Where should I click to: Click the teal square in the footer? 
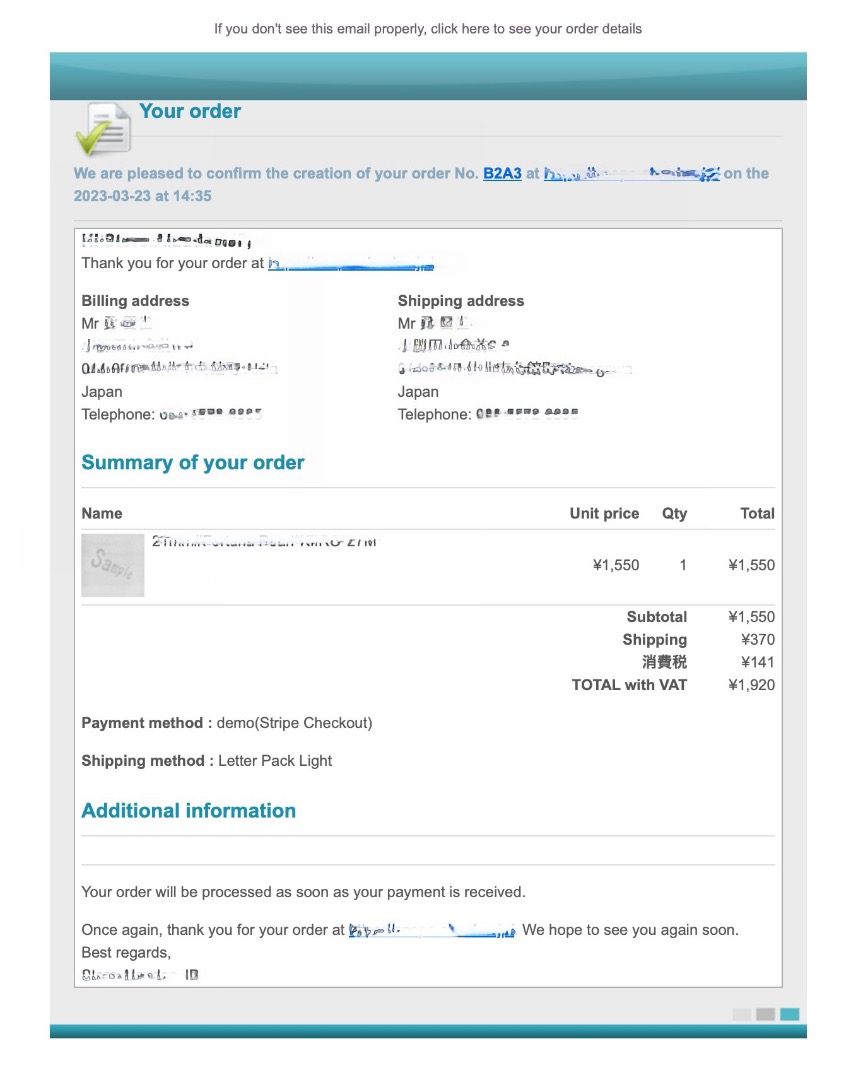(789, 1014)
